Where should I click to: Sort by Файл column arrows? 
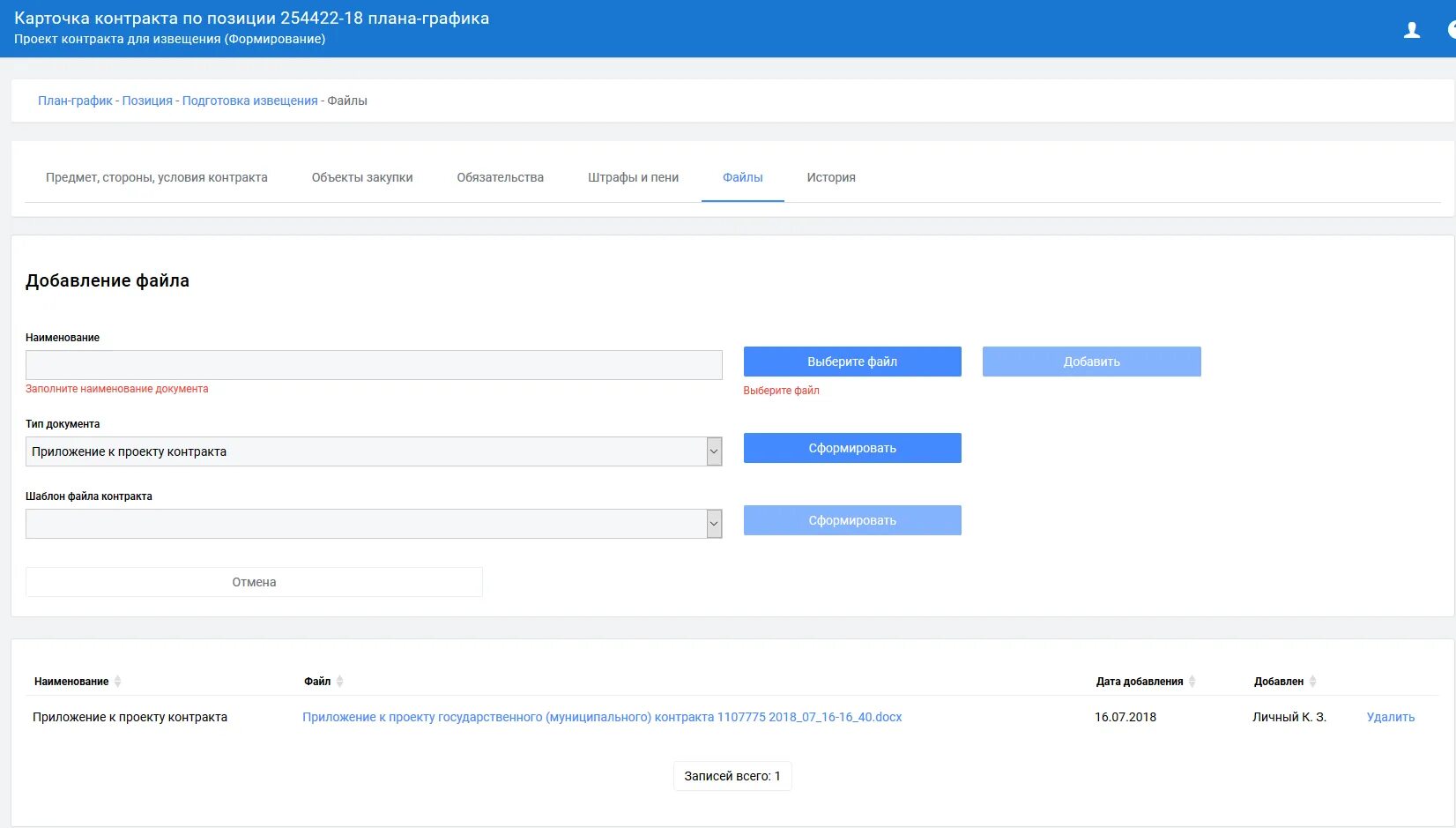click(x=339, y=682)
